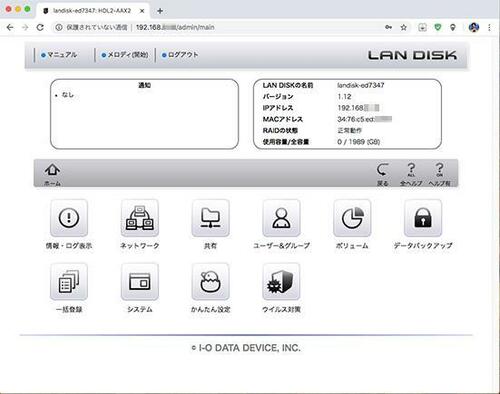Click the download extension icon in toolbar
The height and width of the screenshot is (394, 500).
pos(422,27)
